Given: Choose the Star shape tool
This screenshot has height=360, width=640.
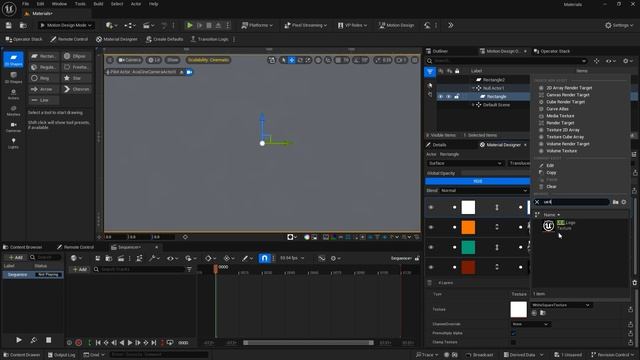Looking at the screenshot, I should pyautogui.click(x=76, y=78).
